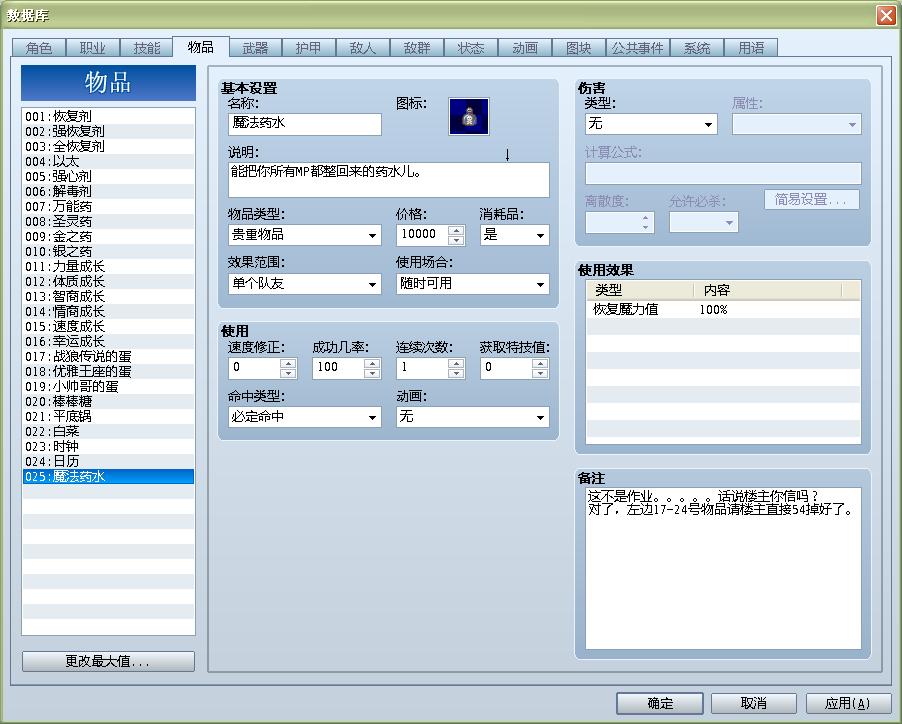Image resolution: width=902 pixels, height=724 pixels.
Task: Click the 更改最大值 button
Action: click(107, 661)
